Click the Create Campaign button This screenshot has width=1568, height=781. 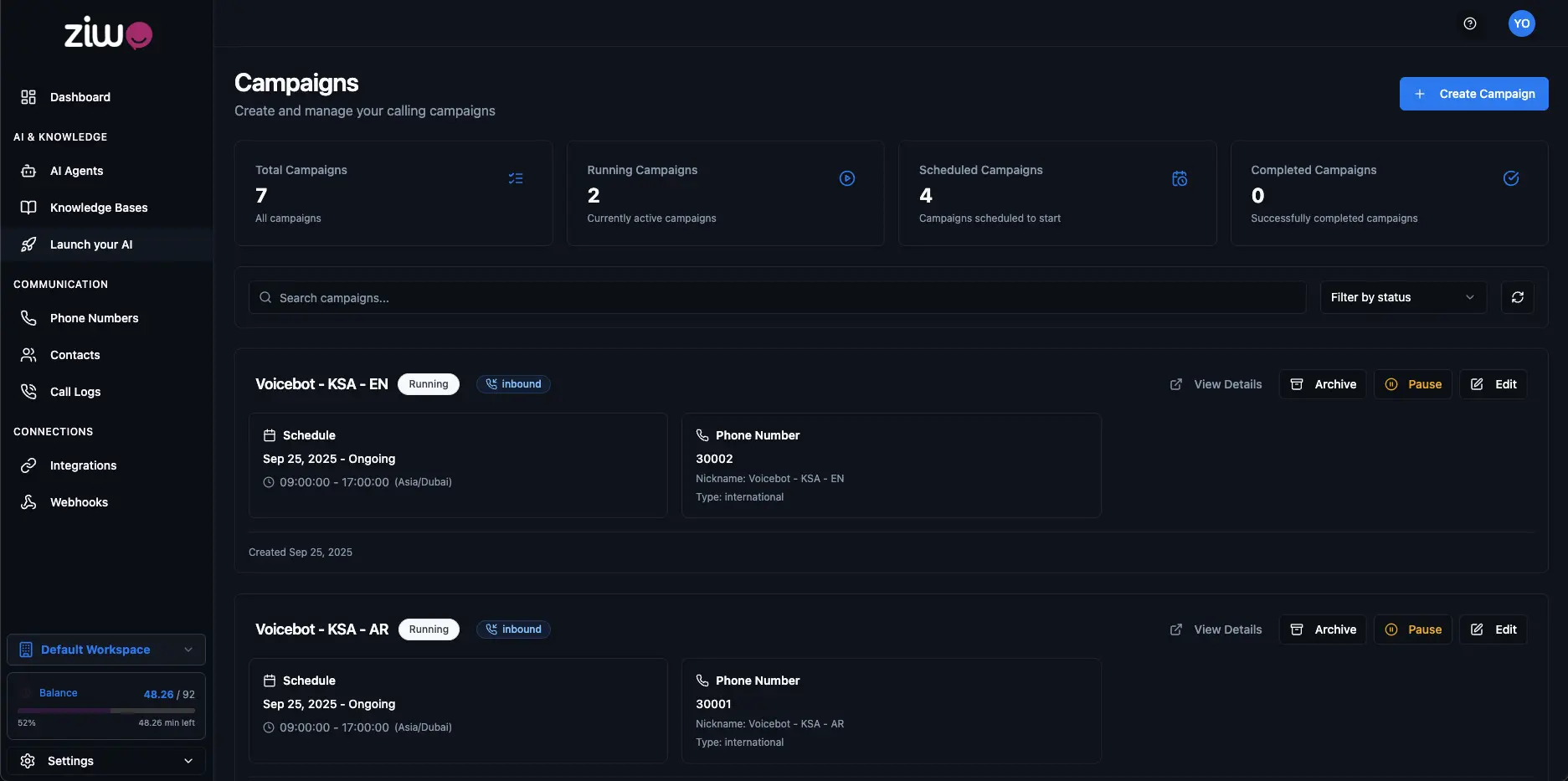1473,94
